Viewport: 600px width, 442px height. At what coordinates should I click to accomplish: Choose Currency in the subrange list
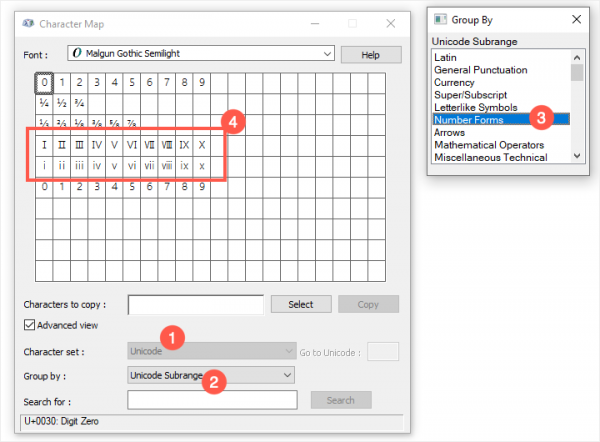tap(501, 83)
